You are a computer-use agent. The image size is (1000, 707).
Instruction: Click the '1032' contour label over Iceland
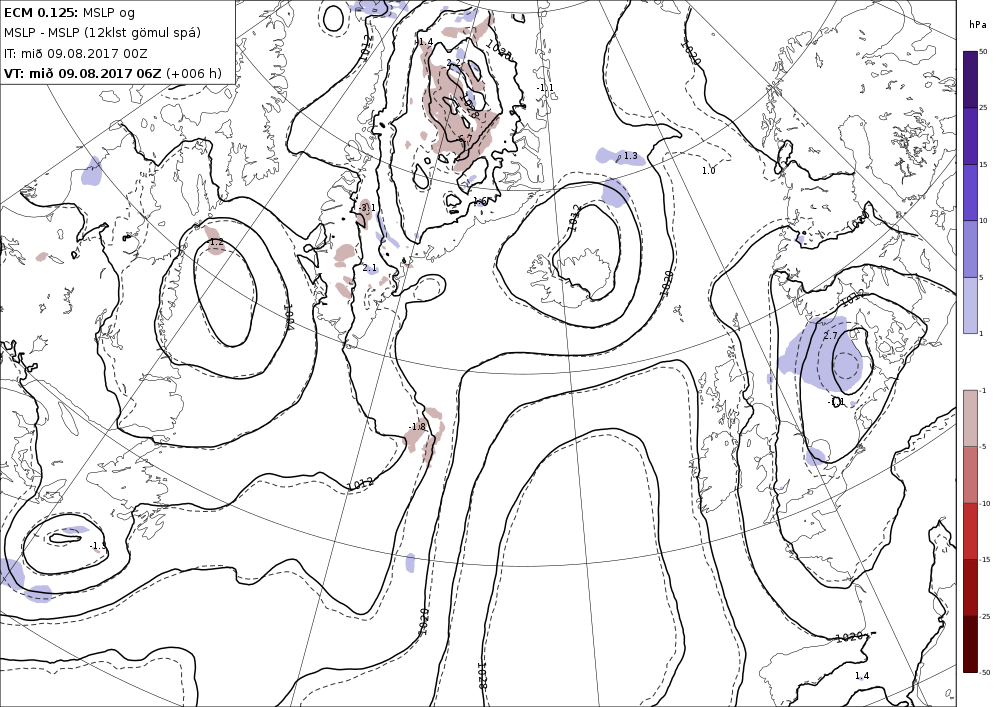point(574,218)
